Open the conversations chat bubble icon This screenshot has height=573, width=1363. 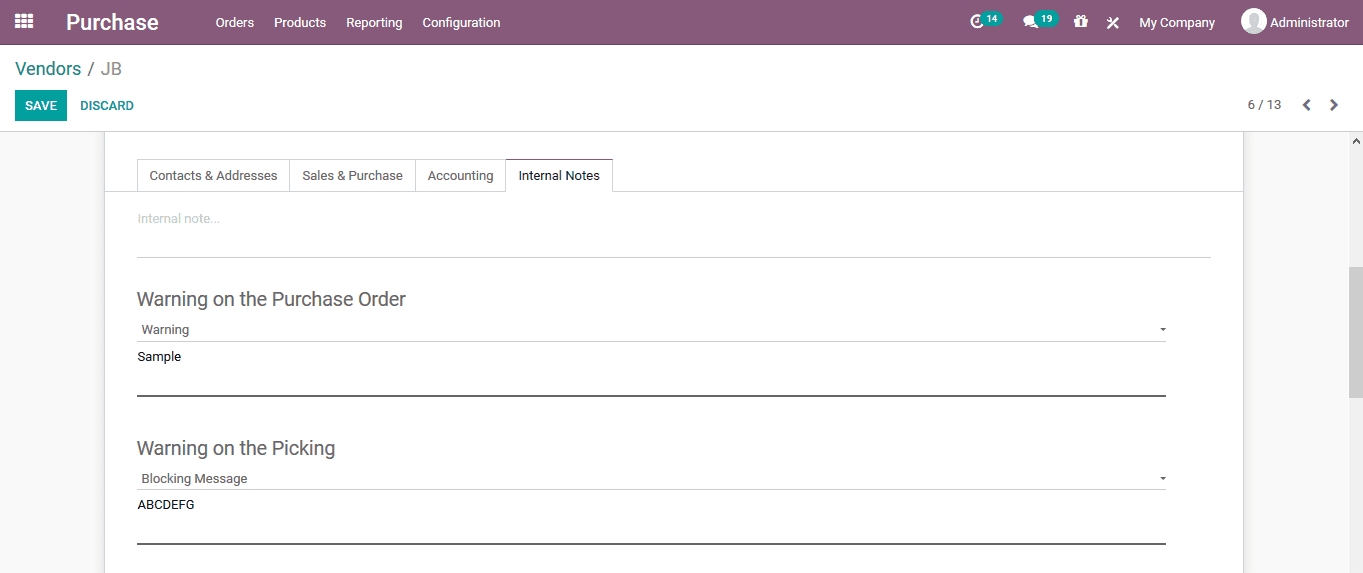coord(1030,22)
